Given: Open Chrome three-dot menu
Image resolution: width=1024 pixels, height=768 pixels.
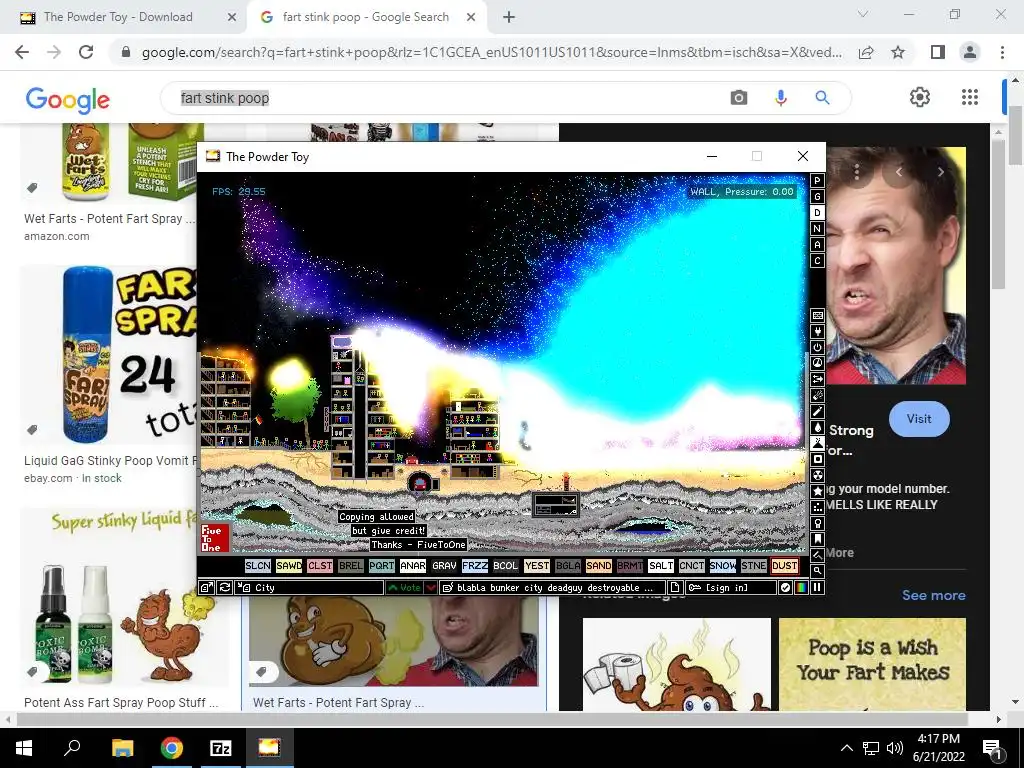Looking at the screenshot, I should click(x=1002, y=52).
